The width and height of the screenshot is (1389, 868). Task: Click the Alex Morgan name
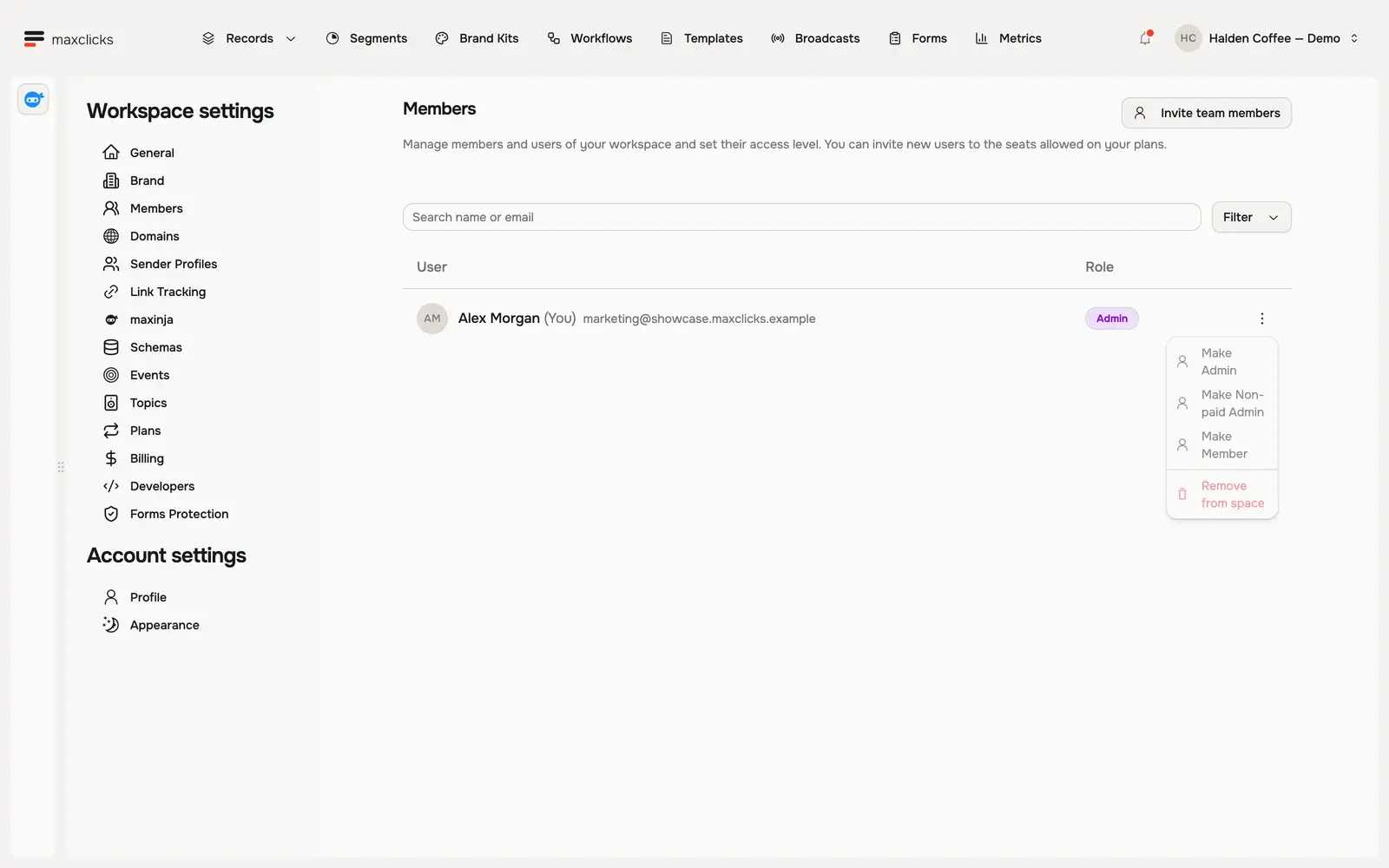[x=499, y=318]
